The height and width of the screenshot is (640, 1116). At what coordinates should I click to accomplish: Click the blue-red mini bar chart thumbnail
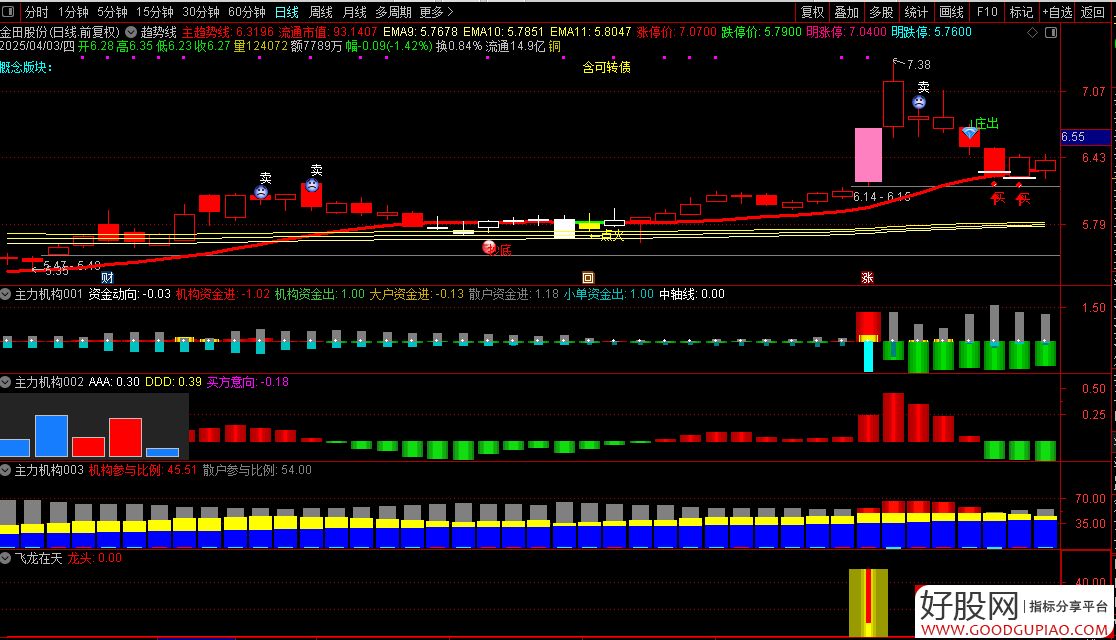(x=94, y=426)
